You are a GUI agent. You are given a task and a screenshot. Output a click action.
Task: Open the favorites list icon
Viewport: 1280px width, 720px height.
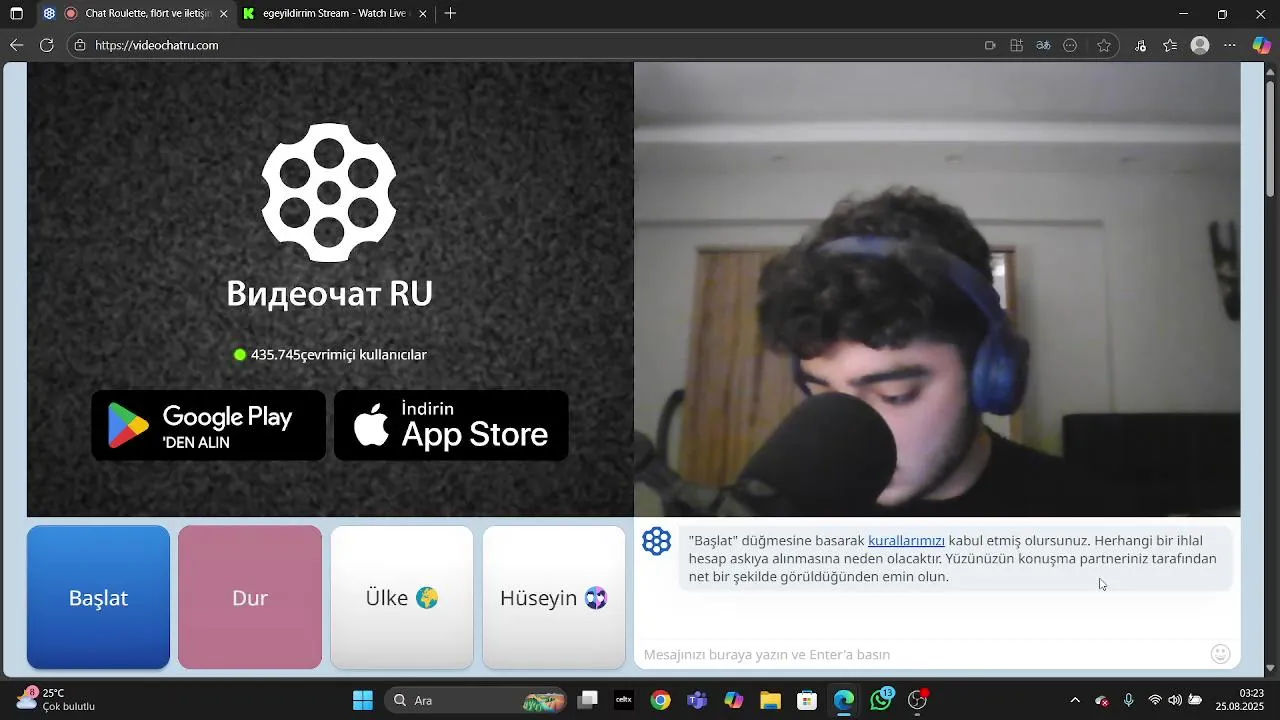coord(1170,45)
